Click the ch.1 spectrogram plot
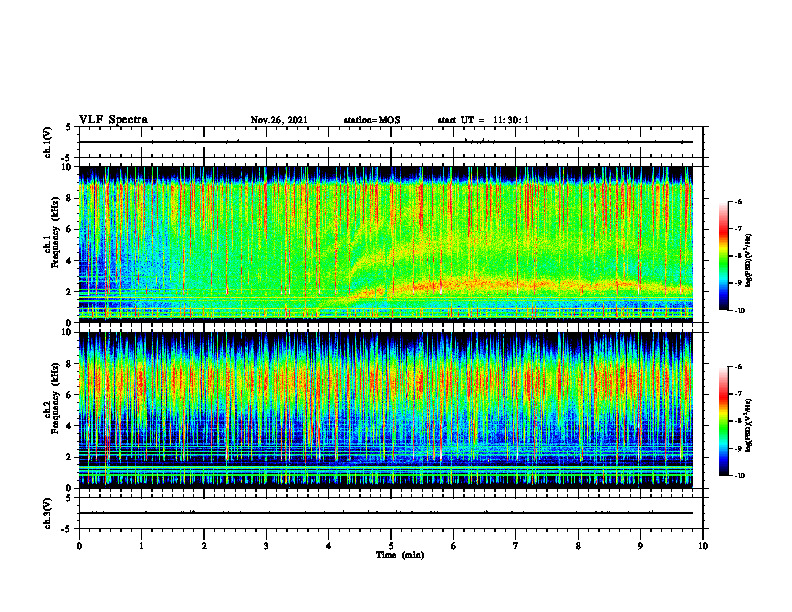Image resolution: width=792 pixels, height=612 pixels. [386, 244]
